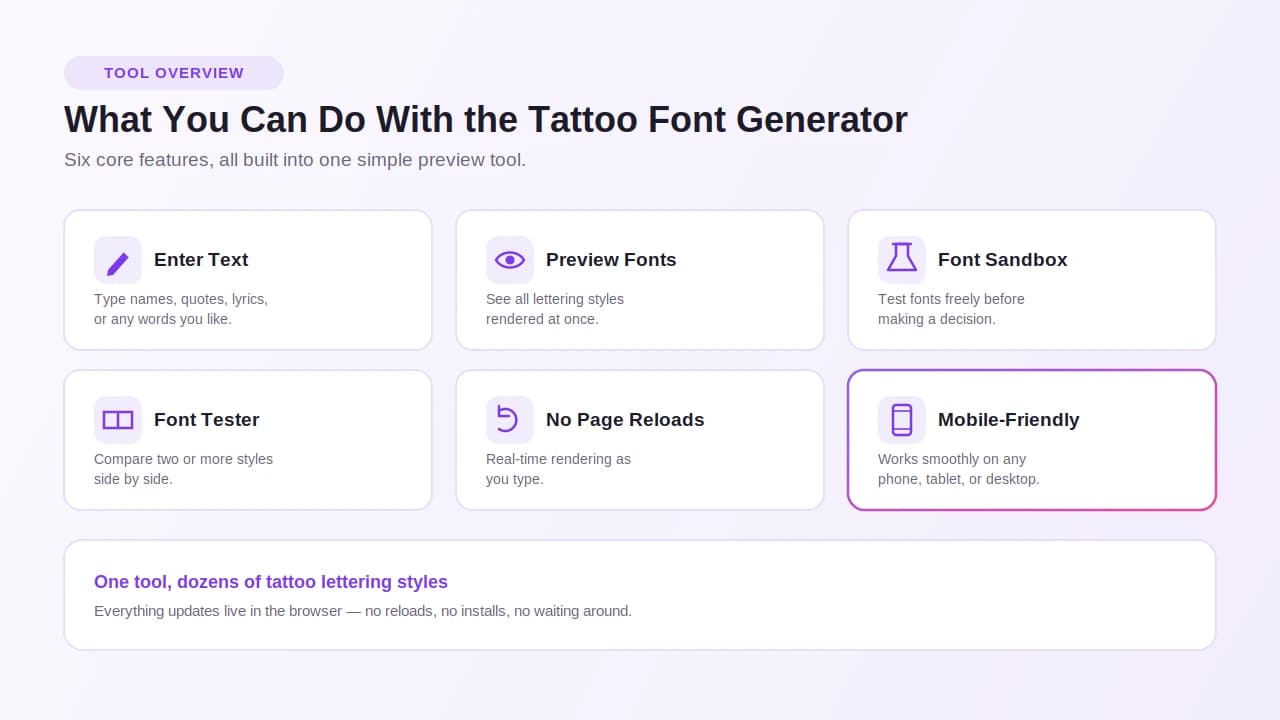Click text 'Works smoothly on any'
Viewport: 1280px width, 720px height.
(x=952, y=459)
